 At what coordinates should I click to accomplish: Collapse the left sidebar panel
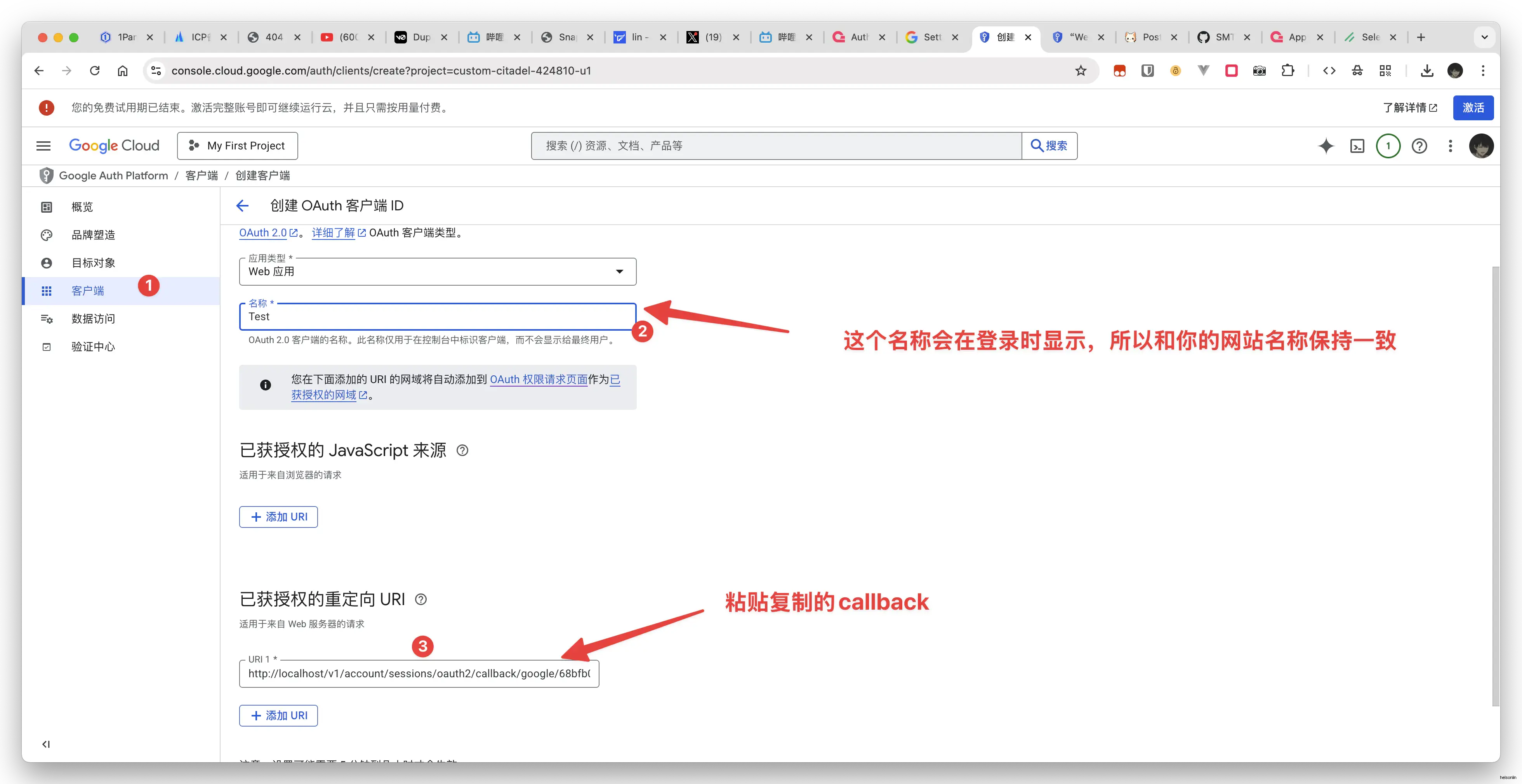(x=46, y=744)
